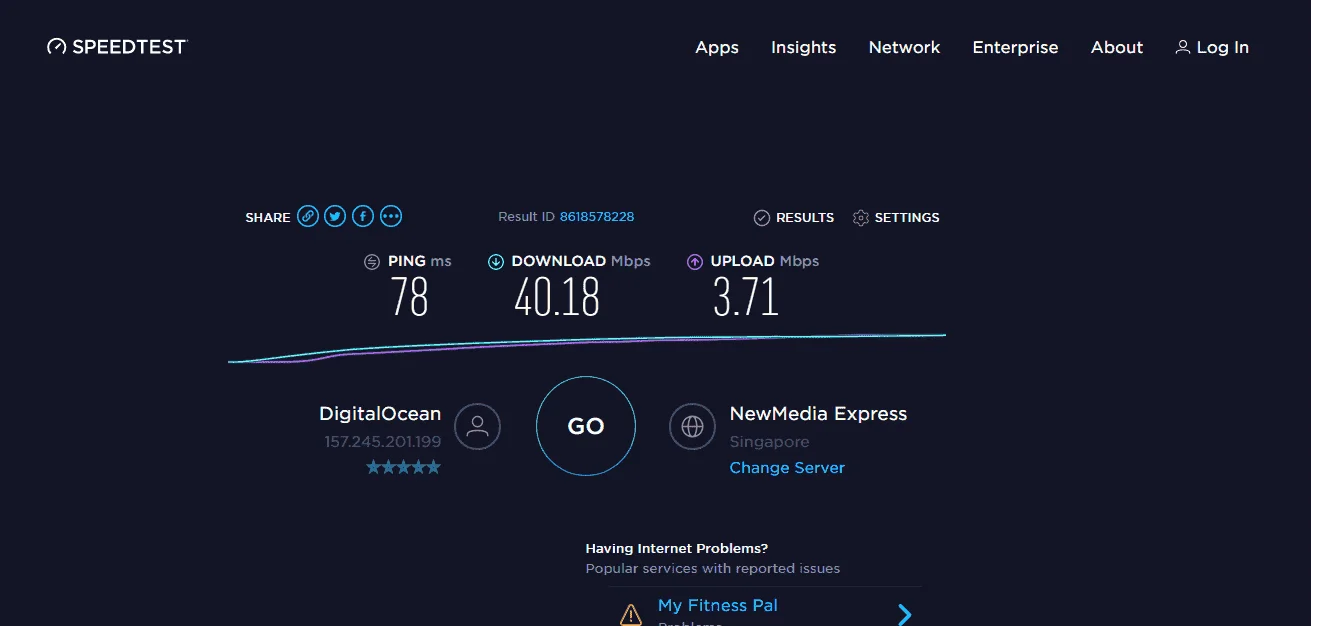This screenshot has width=1326, height=626.
Task: Click the PING icon
Action: (x=372, y=262)
